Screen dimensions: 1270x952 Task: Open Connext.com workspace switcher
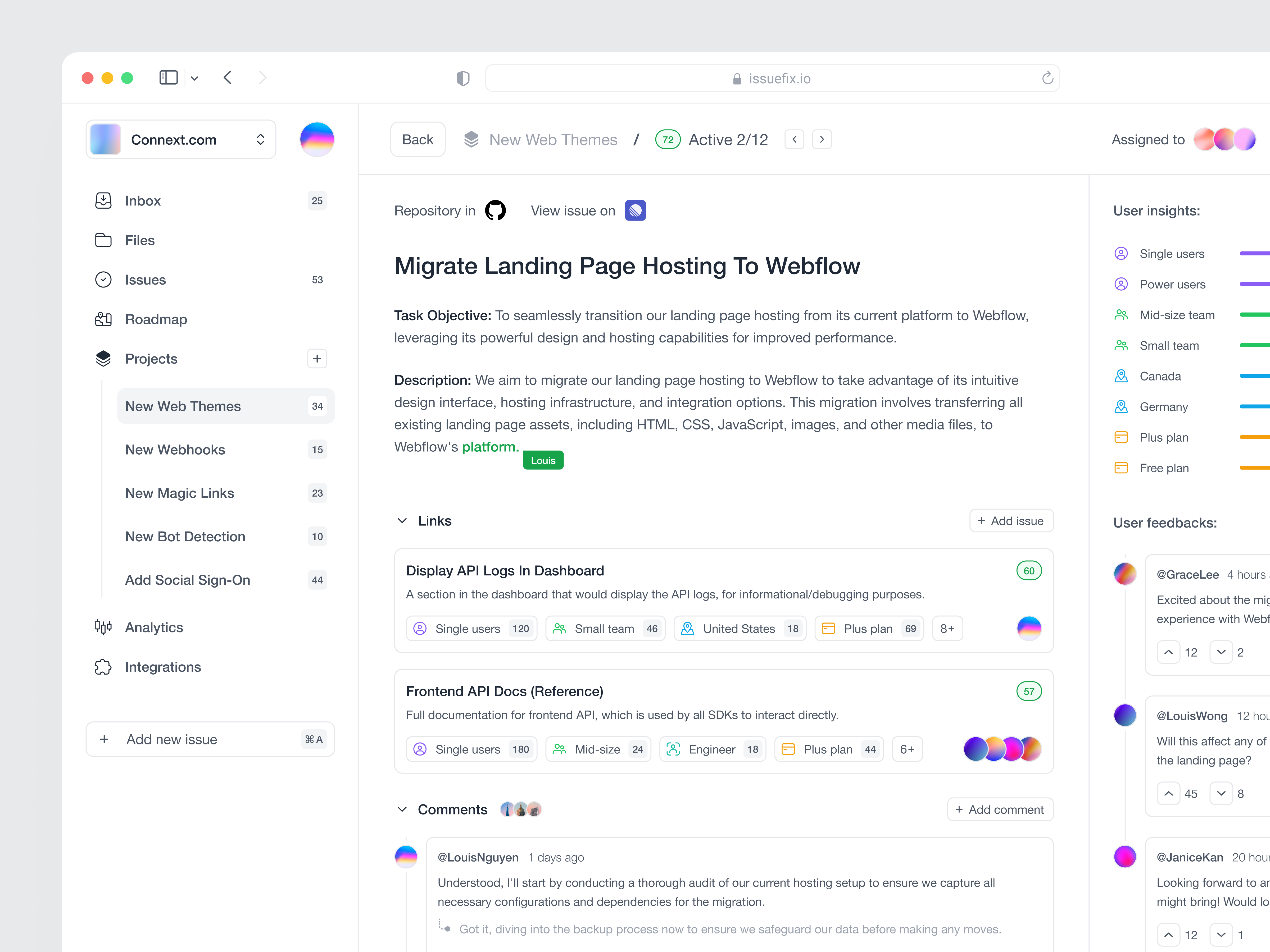(x=181, y=139)
